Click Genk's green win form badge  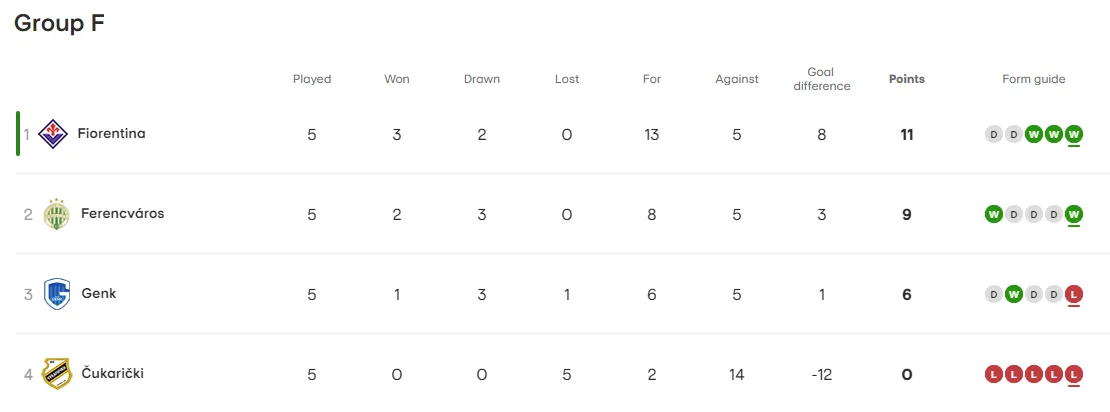click(x=1014, y=294)
